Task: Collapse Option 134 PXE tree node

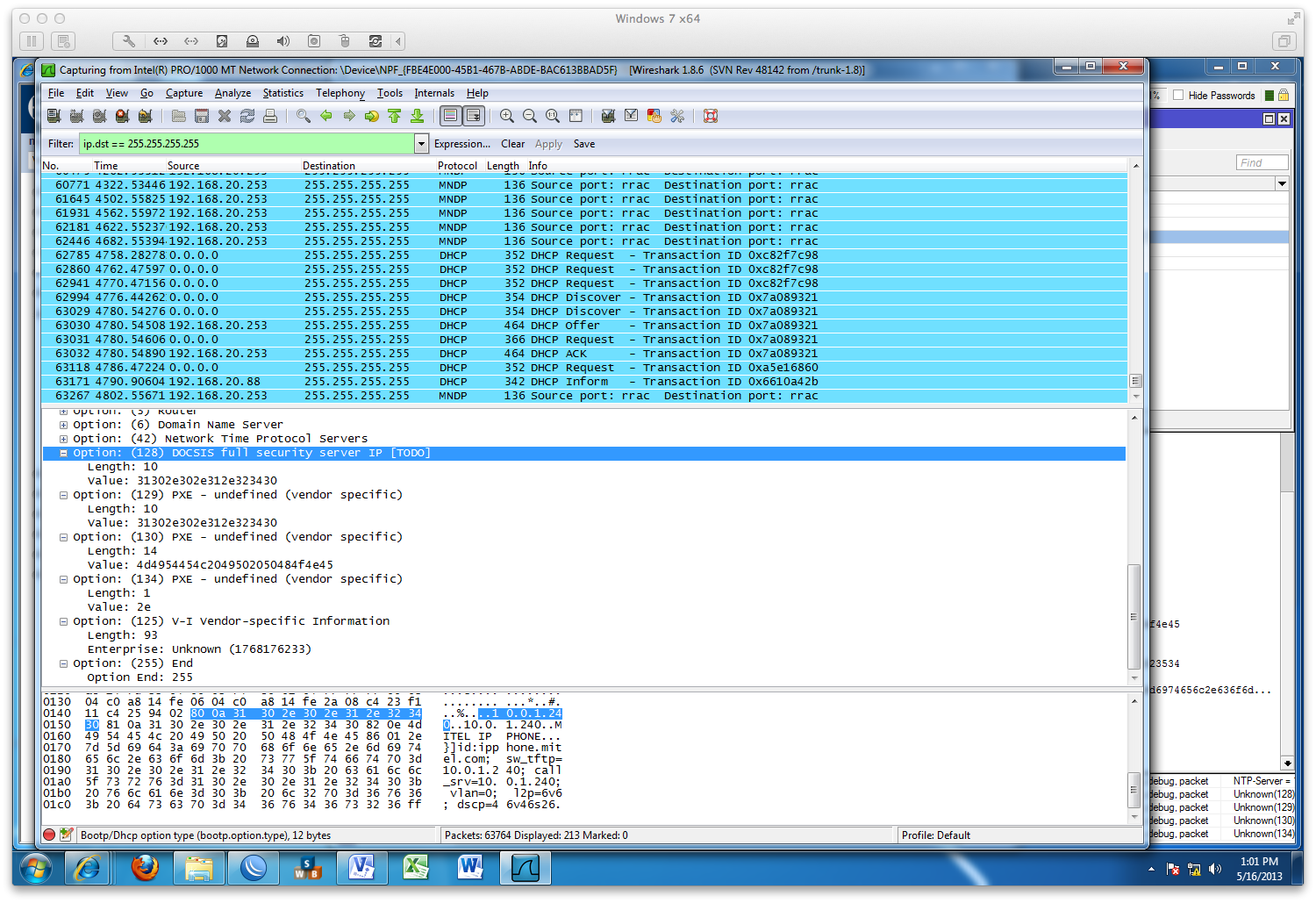Action: pos(63,579)
